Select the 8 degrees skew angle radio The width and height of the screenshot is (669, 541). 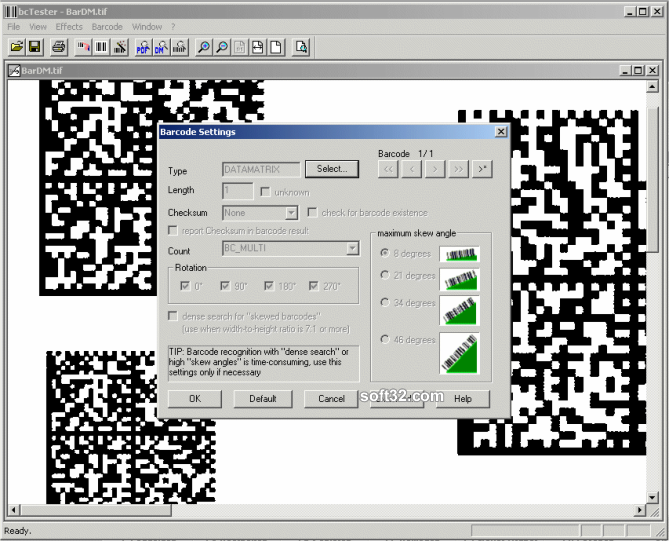385,253
